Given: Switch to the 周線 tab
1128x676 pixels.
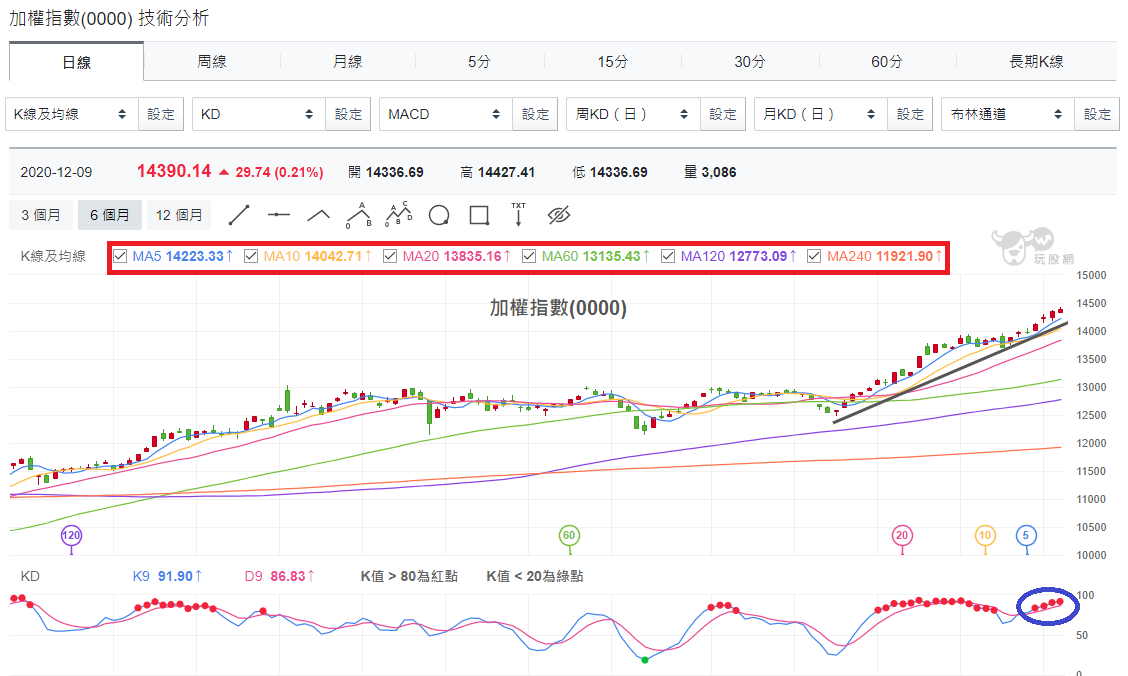Looking at the screenshot, I should [x=212, y=62].
